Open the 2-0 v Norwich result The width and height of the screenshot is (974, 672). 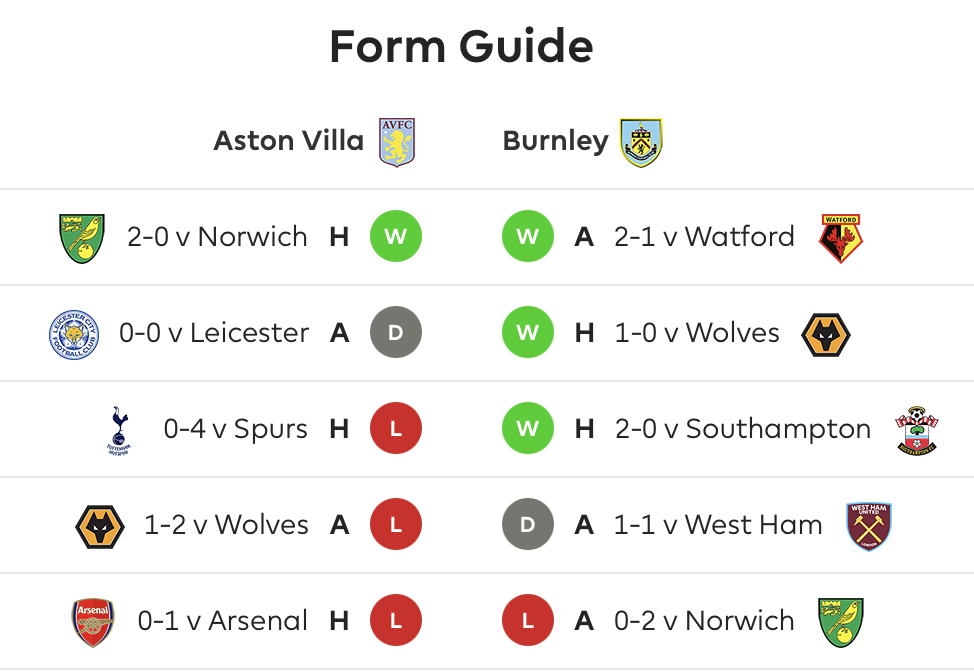point(217,237)
